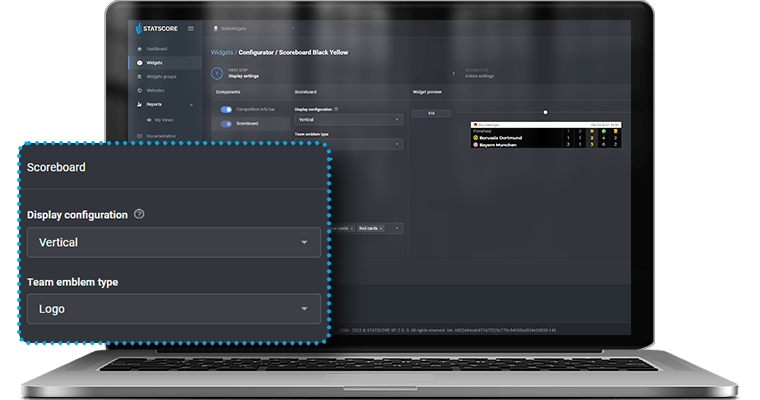The width and height of the screenshot is (760, 400).
Task: Open the small Vertical dropdown on the laptop screen
Action: pos(348,120)
